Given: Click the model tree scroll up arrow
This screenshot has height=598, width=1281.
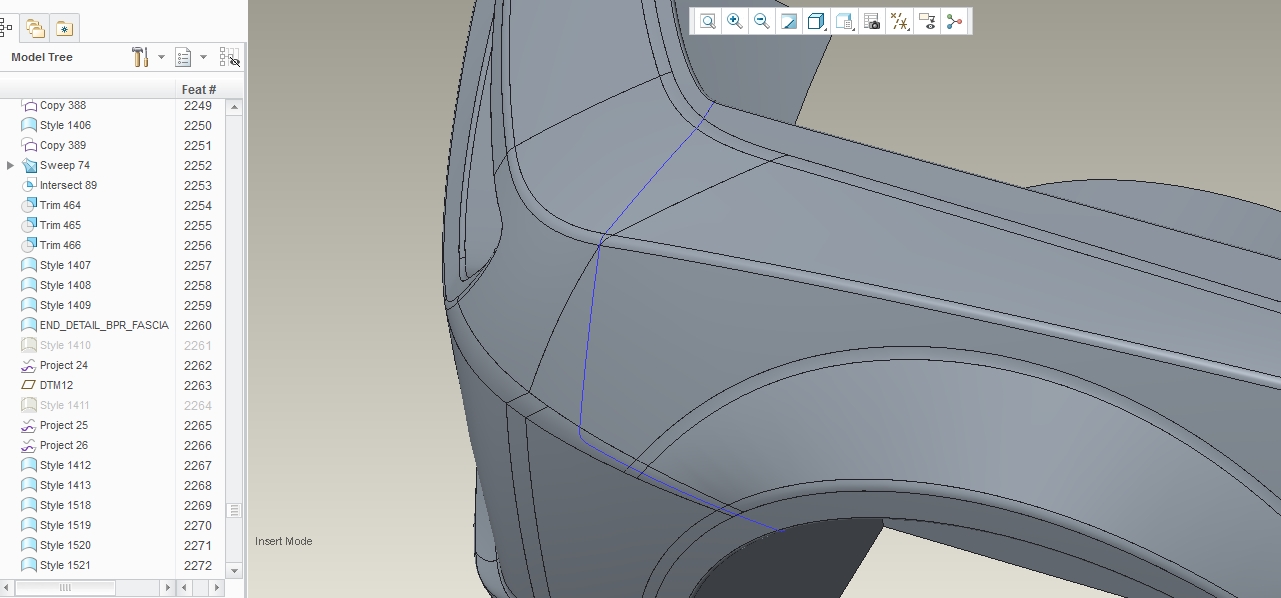Looking at the screenshot, I should pos(234,106).
